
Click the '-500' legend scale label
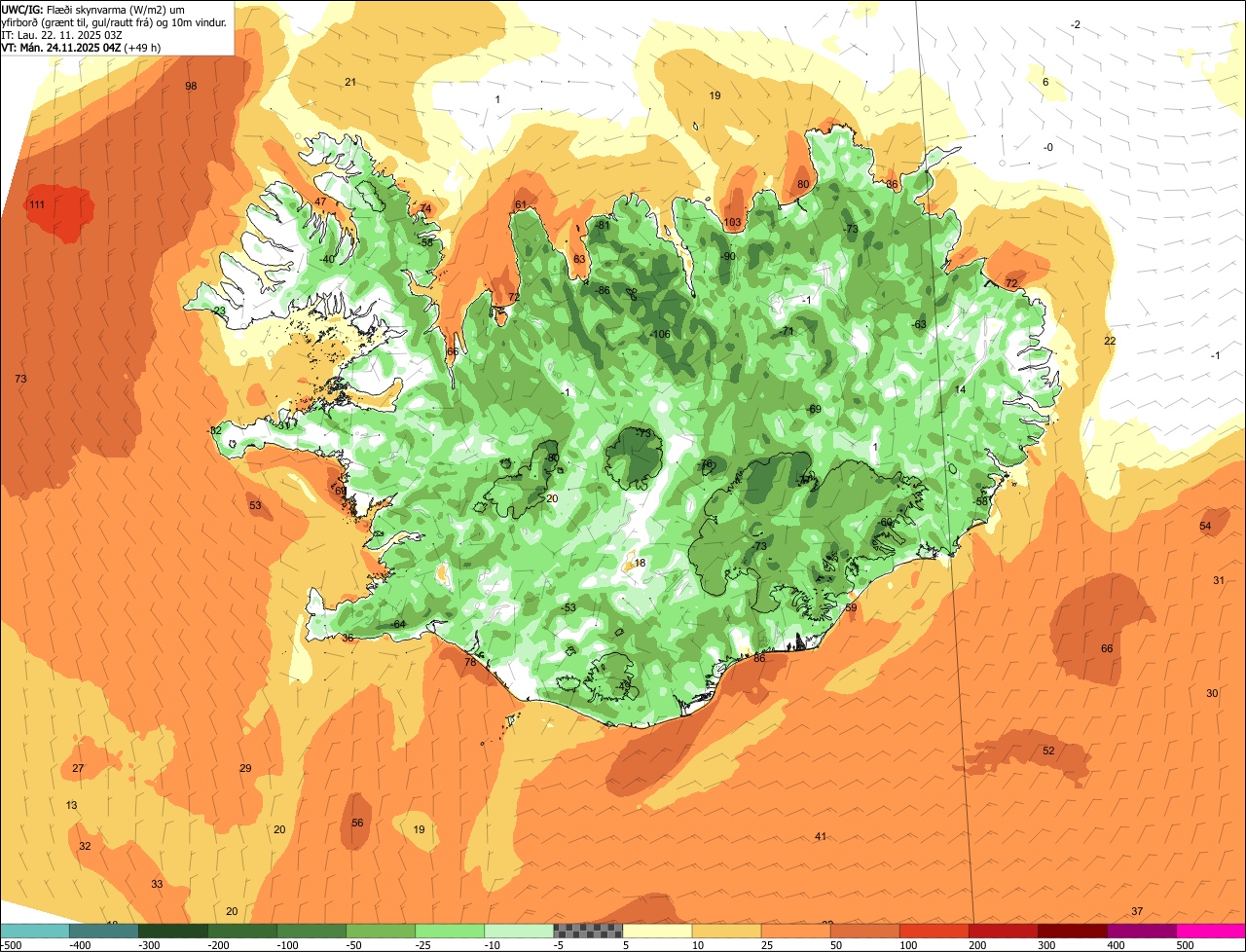12,945
